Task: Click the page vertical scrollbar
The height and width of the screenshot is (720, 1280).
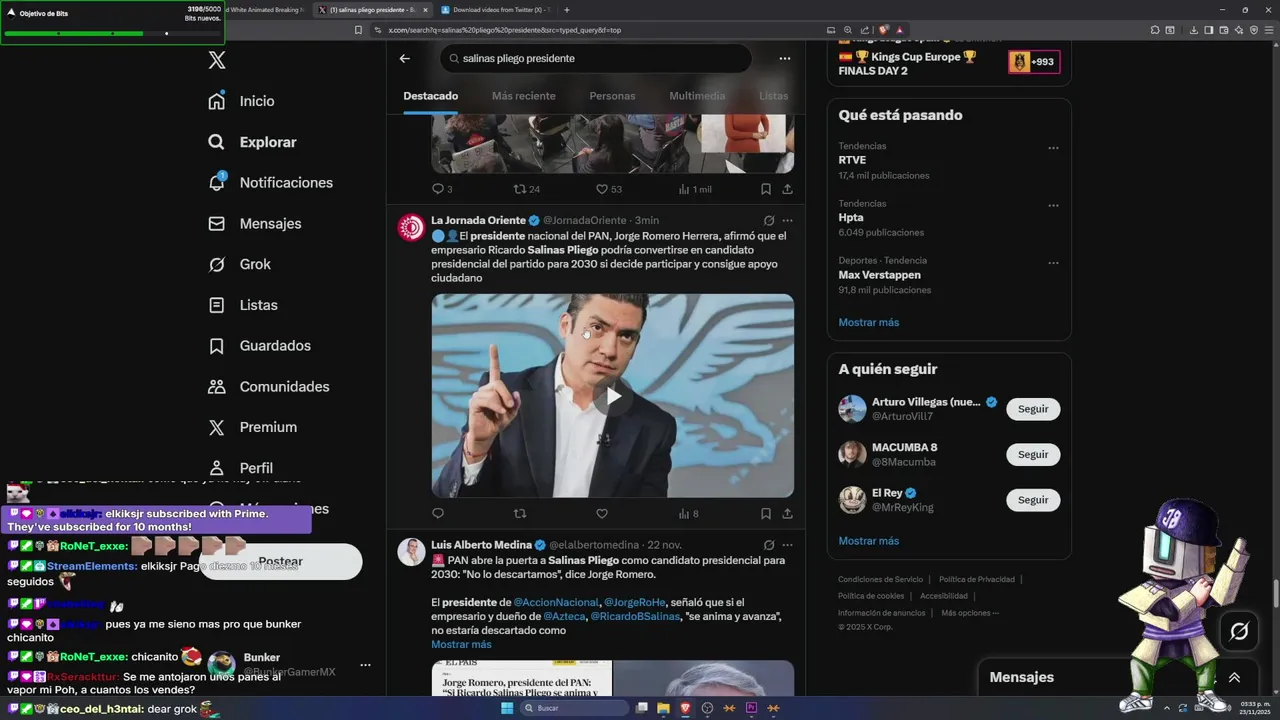Action: (1274, 594)
